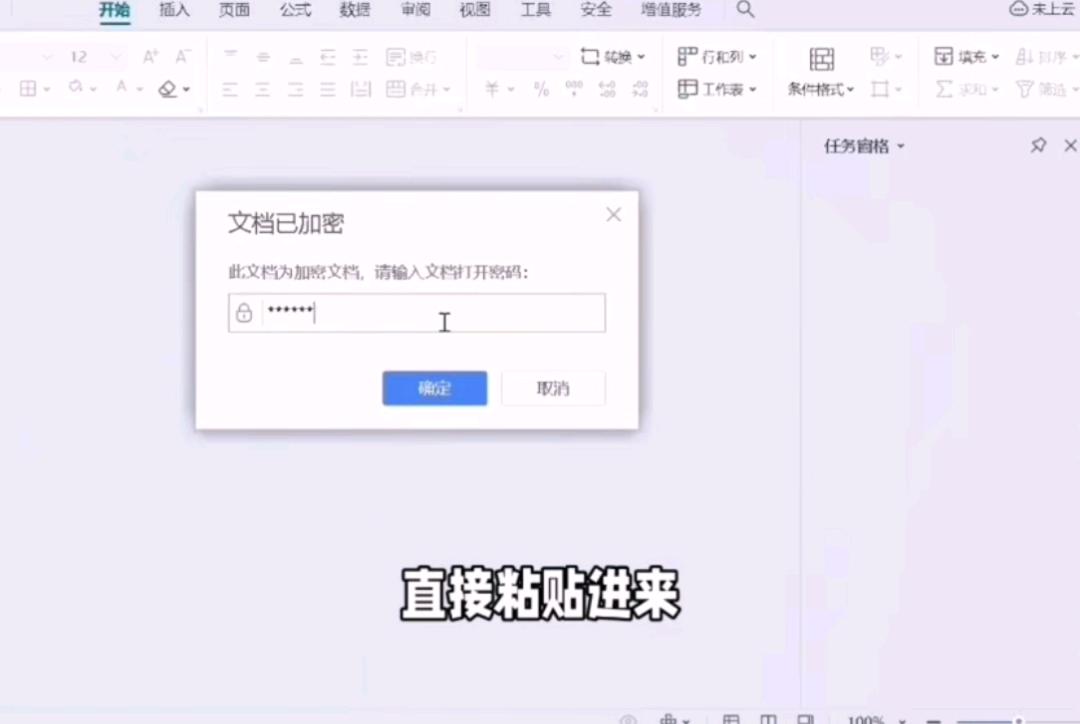Open the 求和 sum dropdown

click(x=966, y=89)
